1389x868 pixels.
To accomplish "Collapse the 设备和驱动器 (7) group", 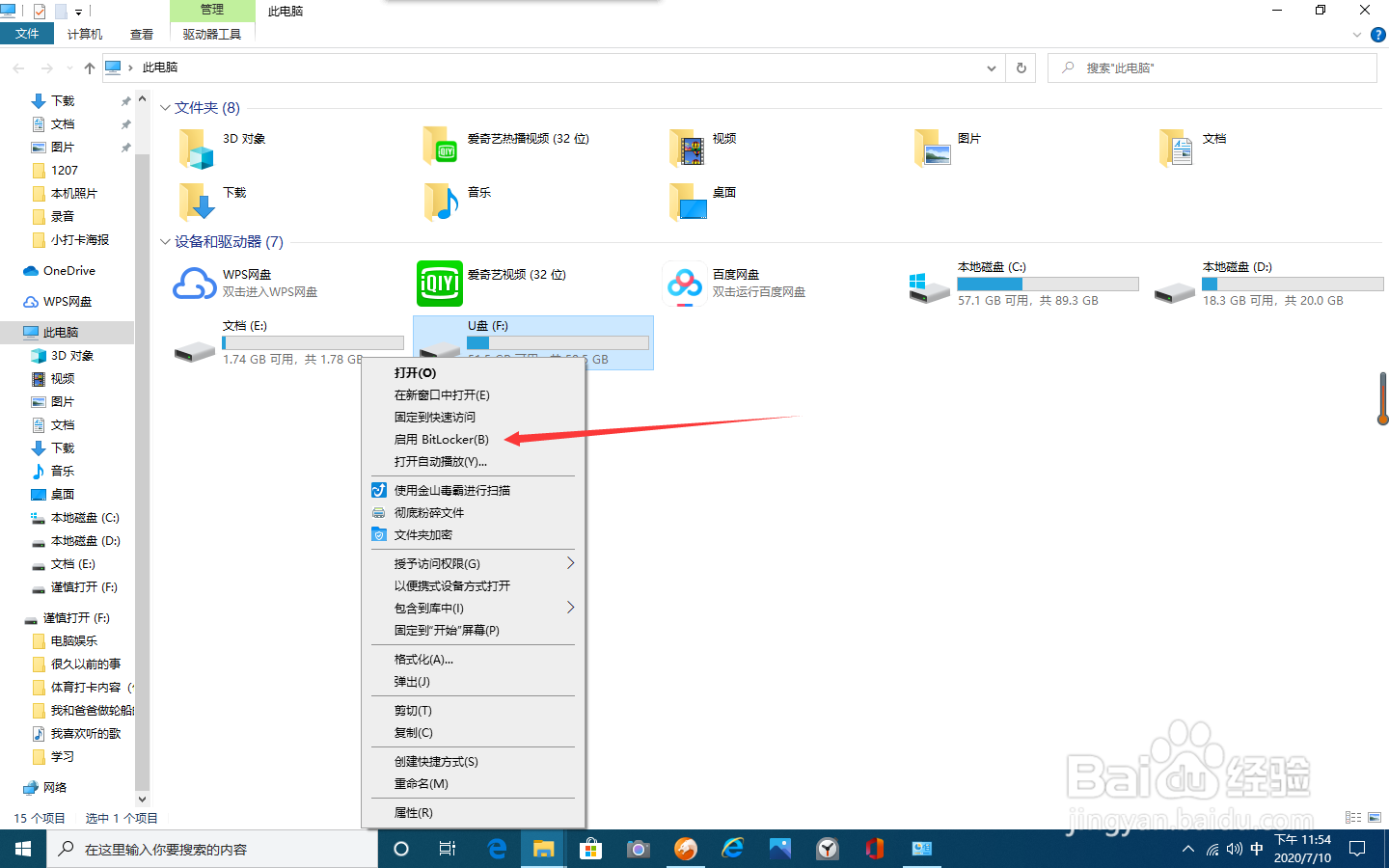I will coord(165,242).
